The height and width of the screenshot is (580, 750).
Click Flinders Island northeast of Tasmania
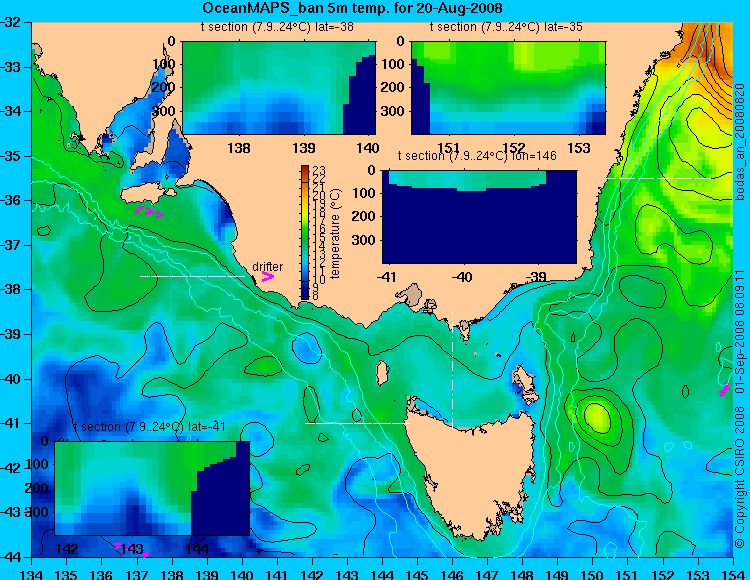pyautogui.click(x=526, y=384)
